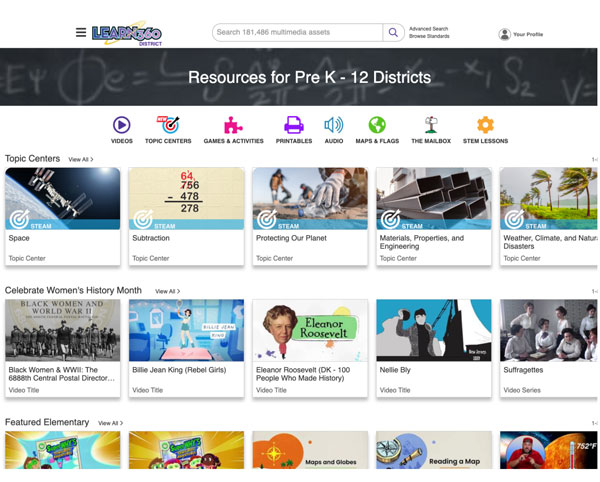Expand View All for Featured Elementary
The width and height of the screenshot is (600, 482).
tap(110, 423)
